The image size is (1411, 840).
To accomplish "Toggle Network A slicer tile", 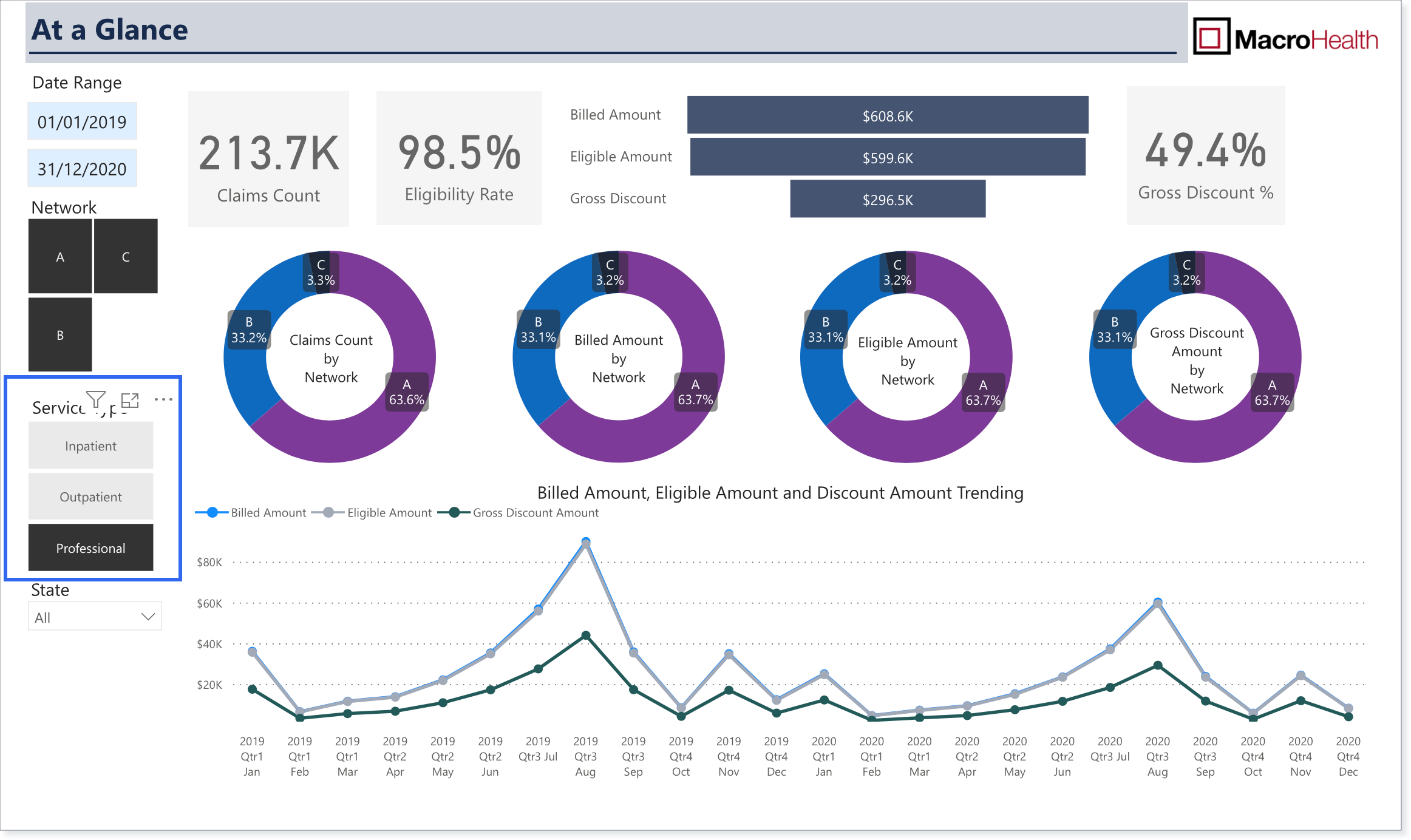I will tap(60, 256).
